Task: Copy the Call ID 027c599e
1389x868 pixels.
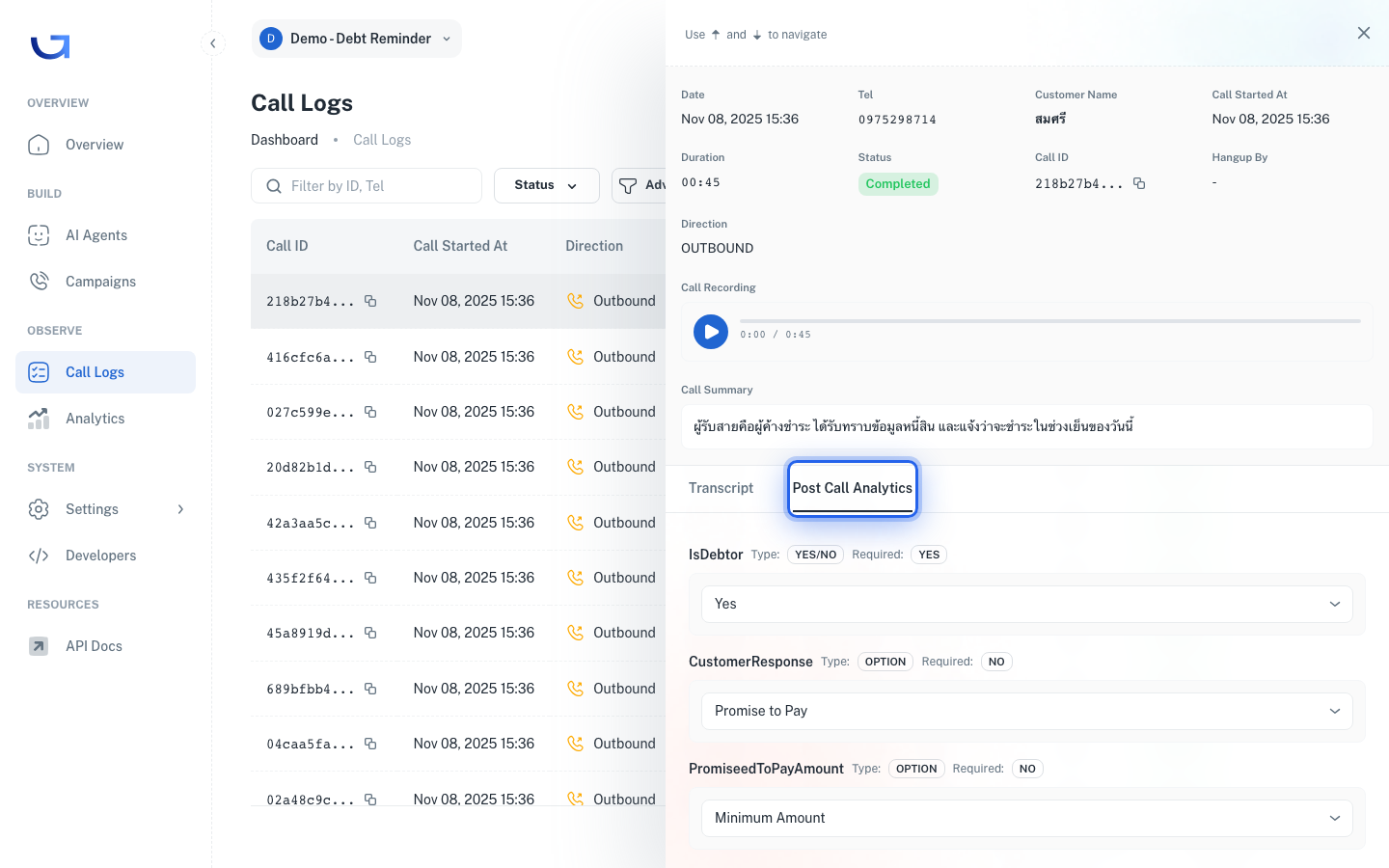Action: click(x=370, y=412)
